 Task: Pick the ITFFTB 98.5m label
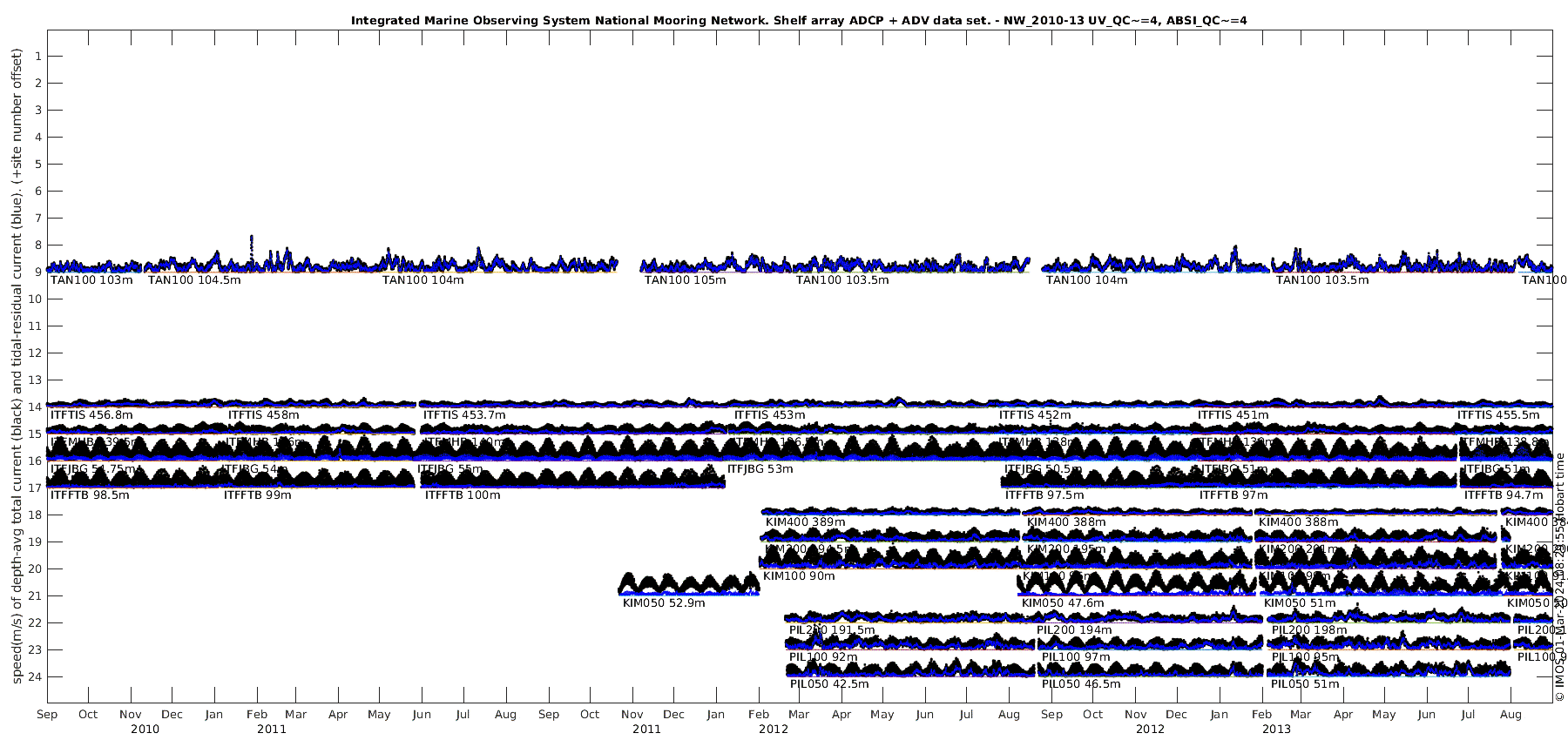click(x=90, y=495)
